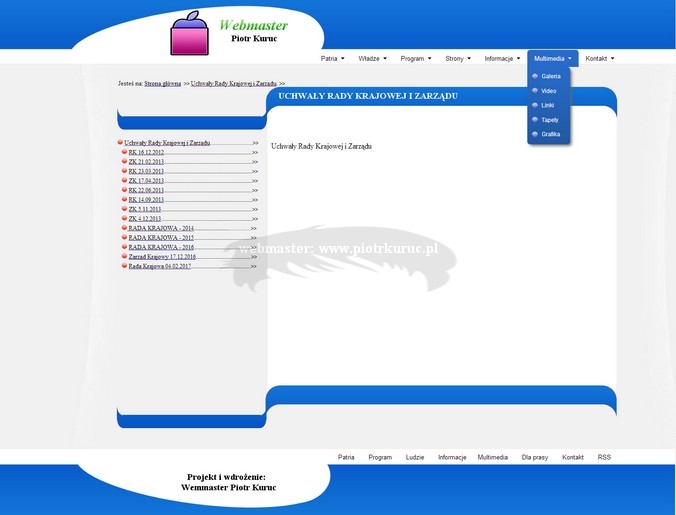The width and height of the screenshot is (676, 515).
Task: Open the Kontakt dropdown menu
Action: [599, 59]
